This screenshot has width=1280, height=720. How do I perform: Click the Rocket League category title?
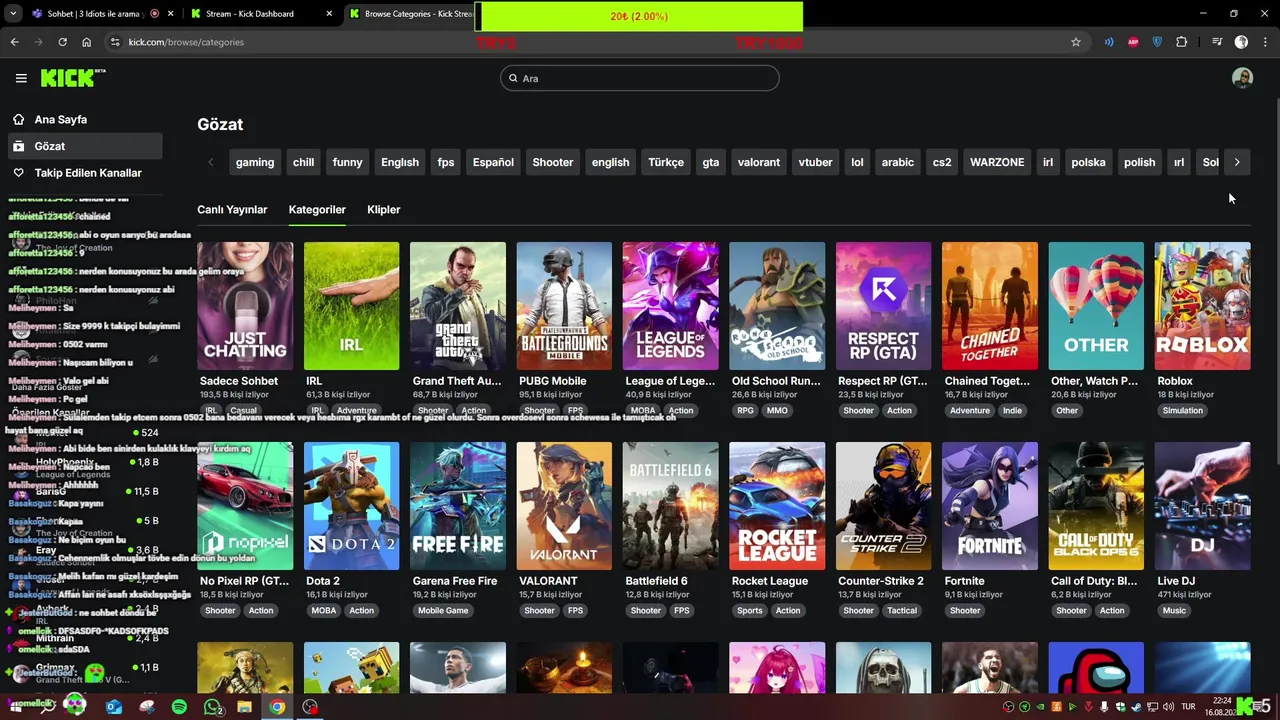(x=770, y=581)
